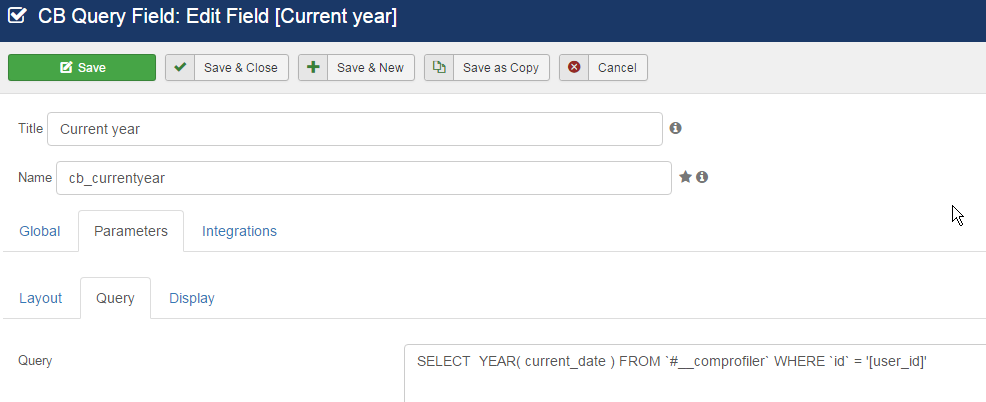Select the Parameters tab
Image resolution: width=986 pixels, height=402 pixels.
pyautogui.click(x=131, y=231)
